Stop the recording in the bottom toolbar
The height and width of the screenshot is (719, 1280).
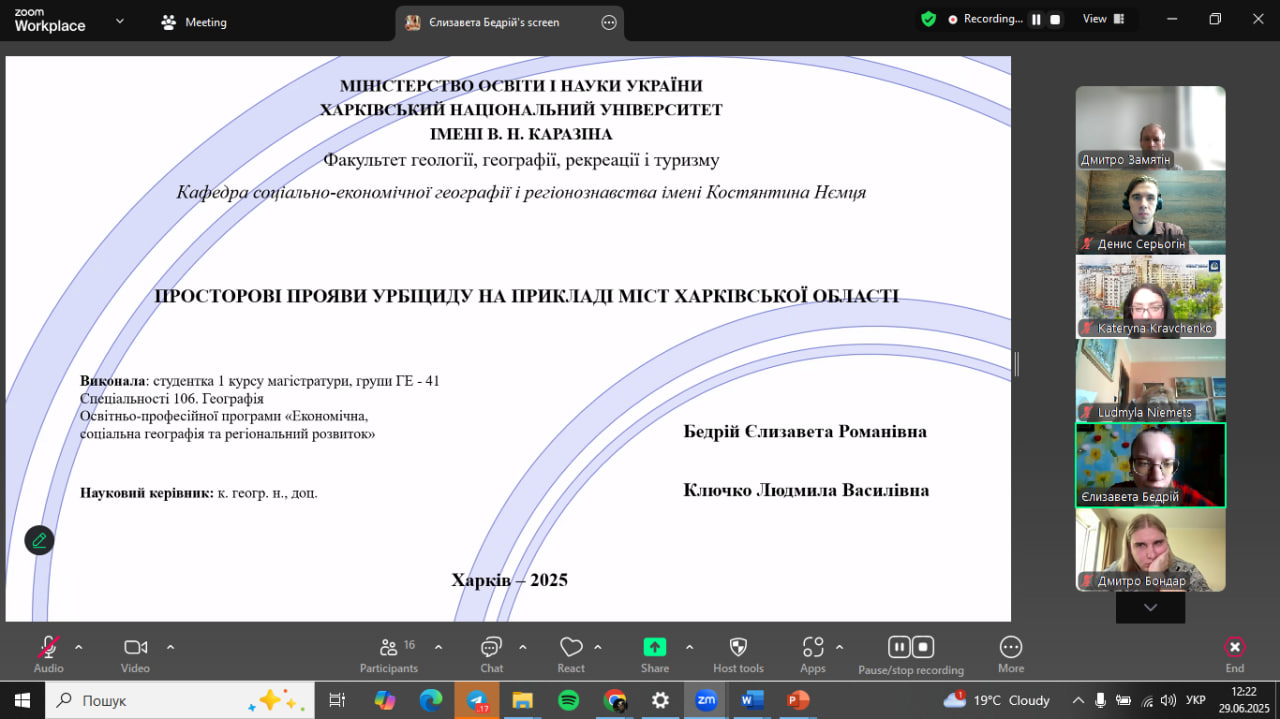[x=923, y=647]
